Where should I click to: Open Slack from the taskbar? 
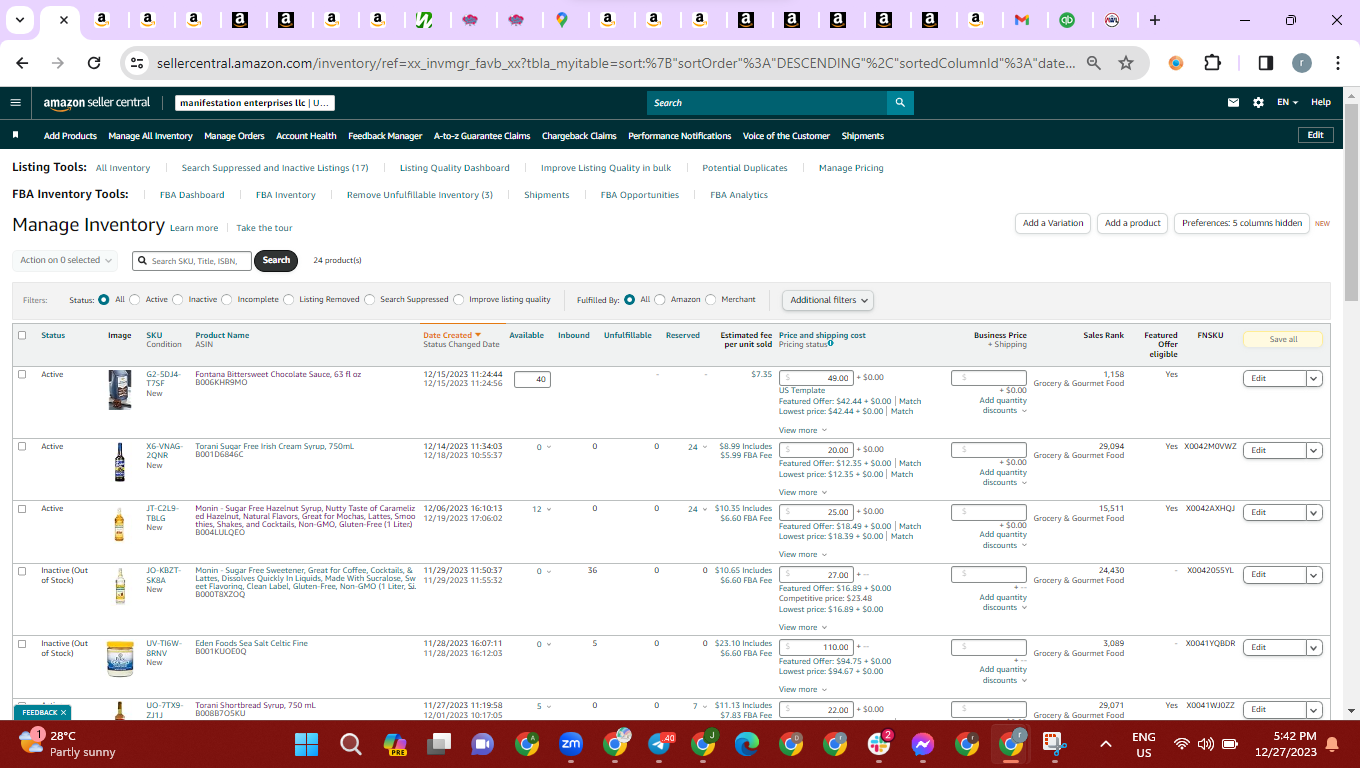[879, 744]
